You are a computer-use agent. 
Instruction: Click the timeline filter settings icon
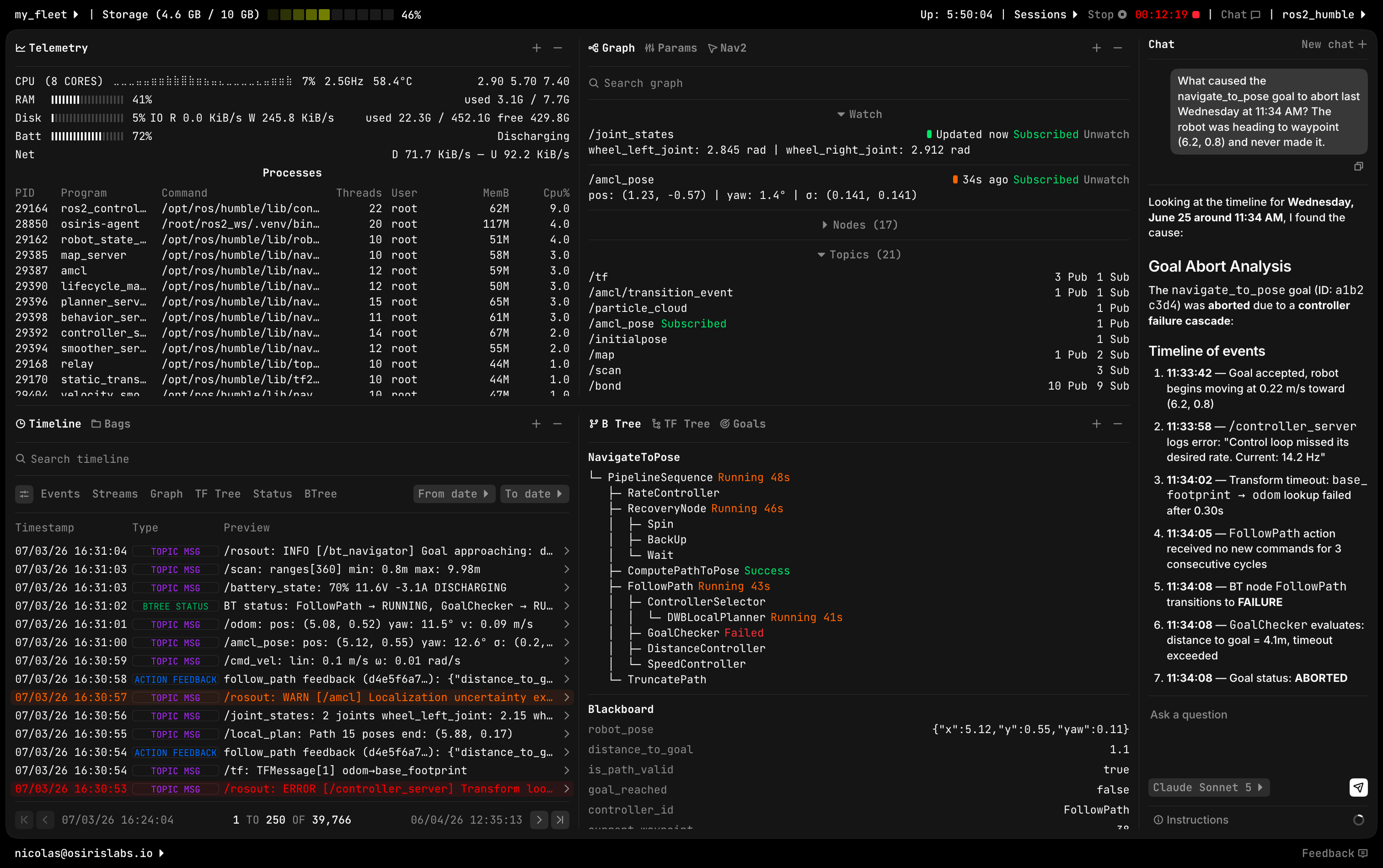point(24,494)
